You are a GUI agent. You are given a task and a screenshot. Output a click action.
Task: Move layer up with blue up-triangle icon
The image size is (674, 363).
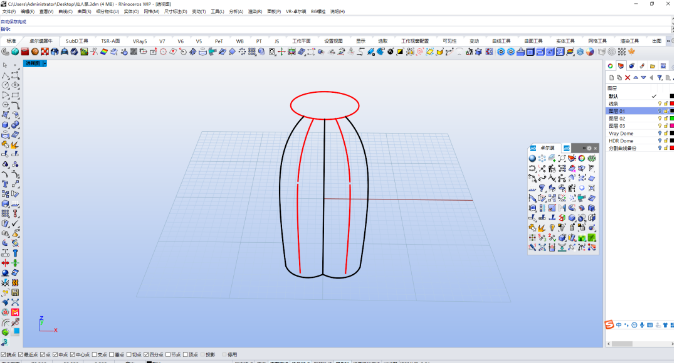[635, 78]
